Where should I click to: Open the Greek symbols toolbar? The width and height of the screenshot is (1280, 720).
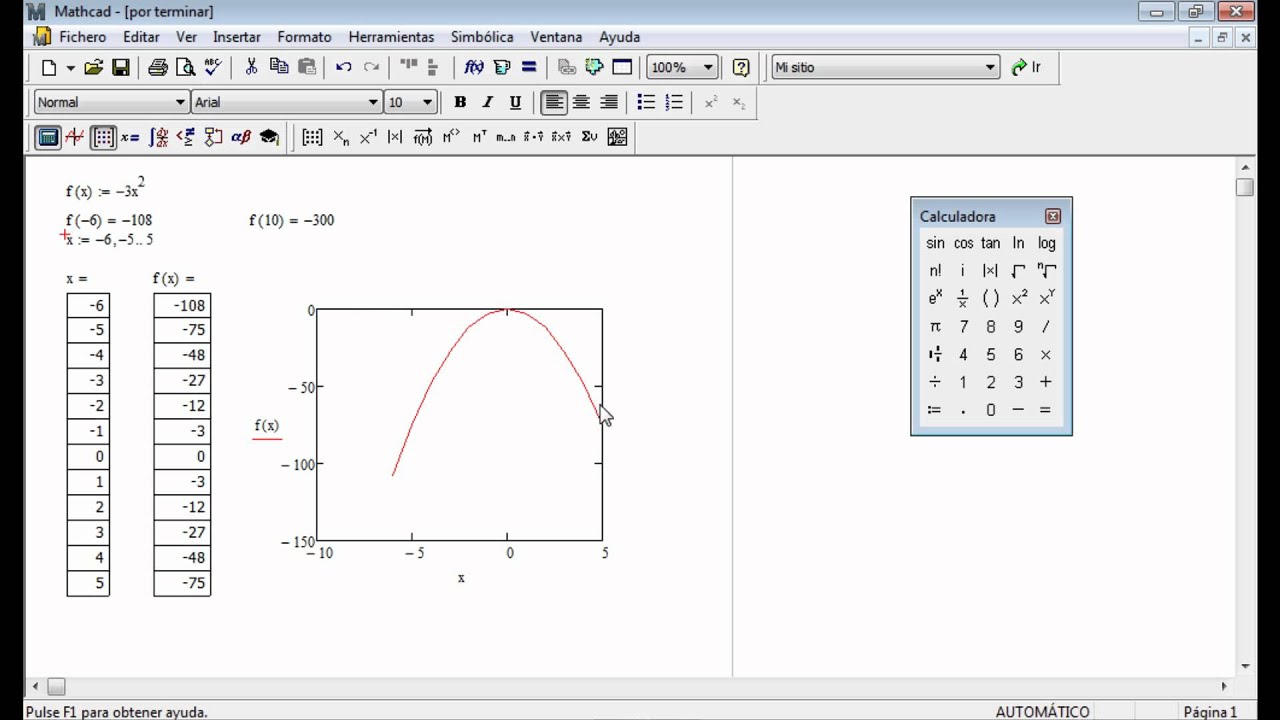coord(241,137)
